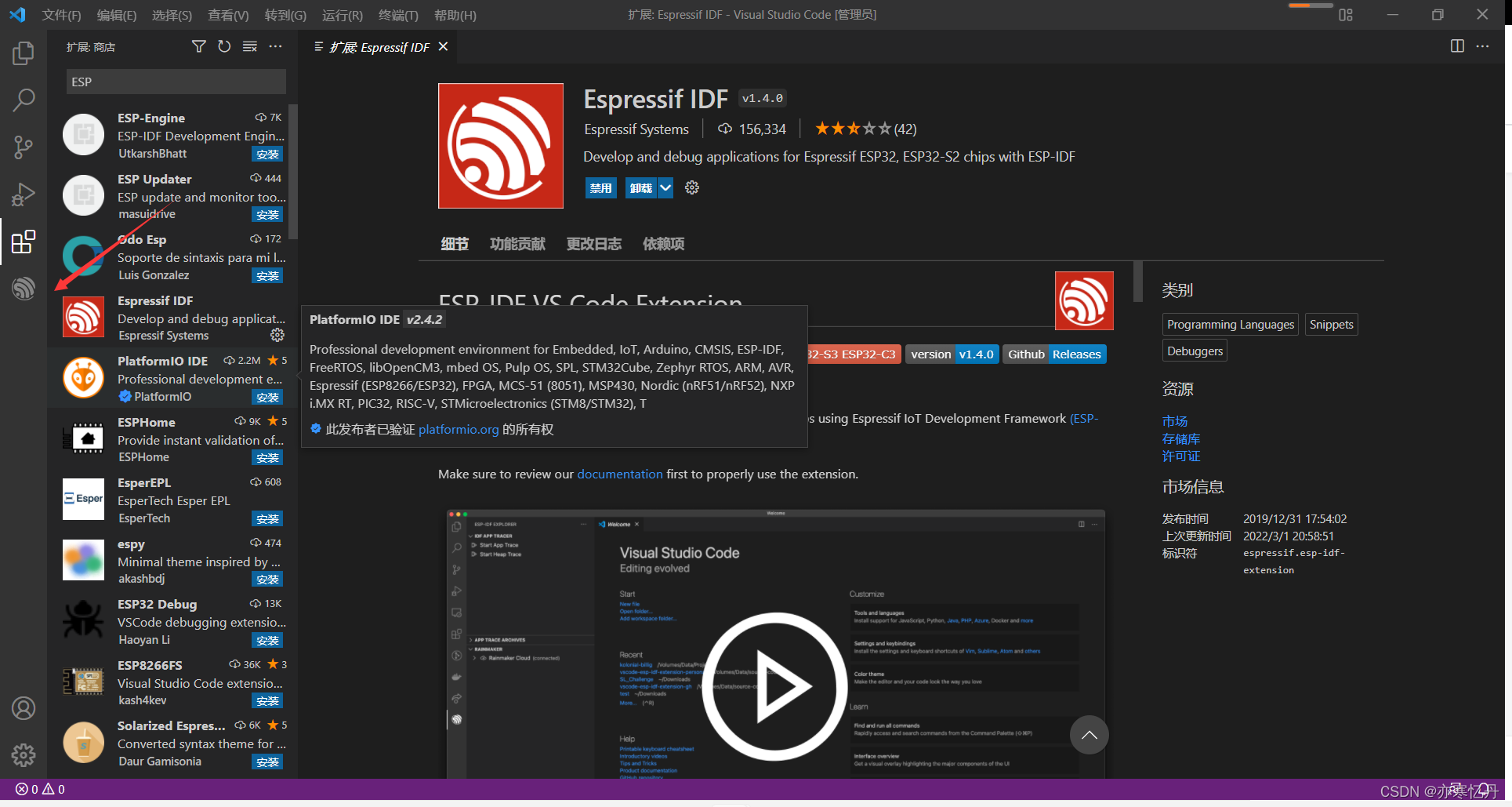The image size is (1512, 807).
Task: Click the extension search box containing ESP
Action: pos(176,82)
